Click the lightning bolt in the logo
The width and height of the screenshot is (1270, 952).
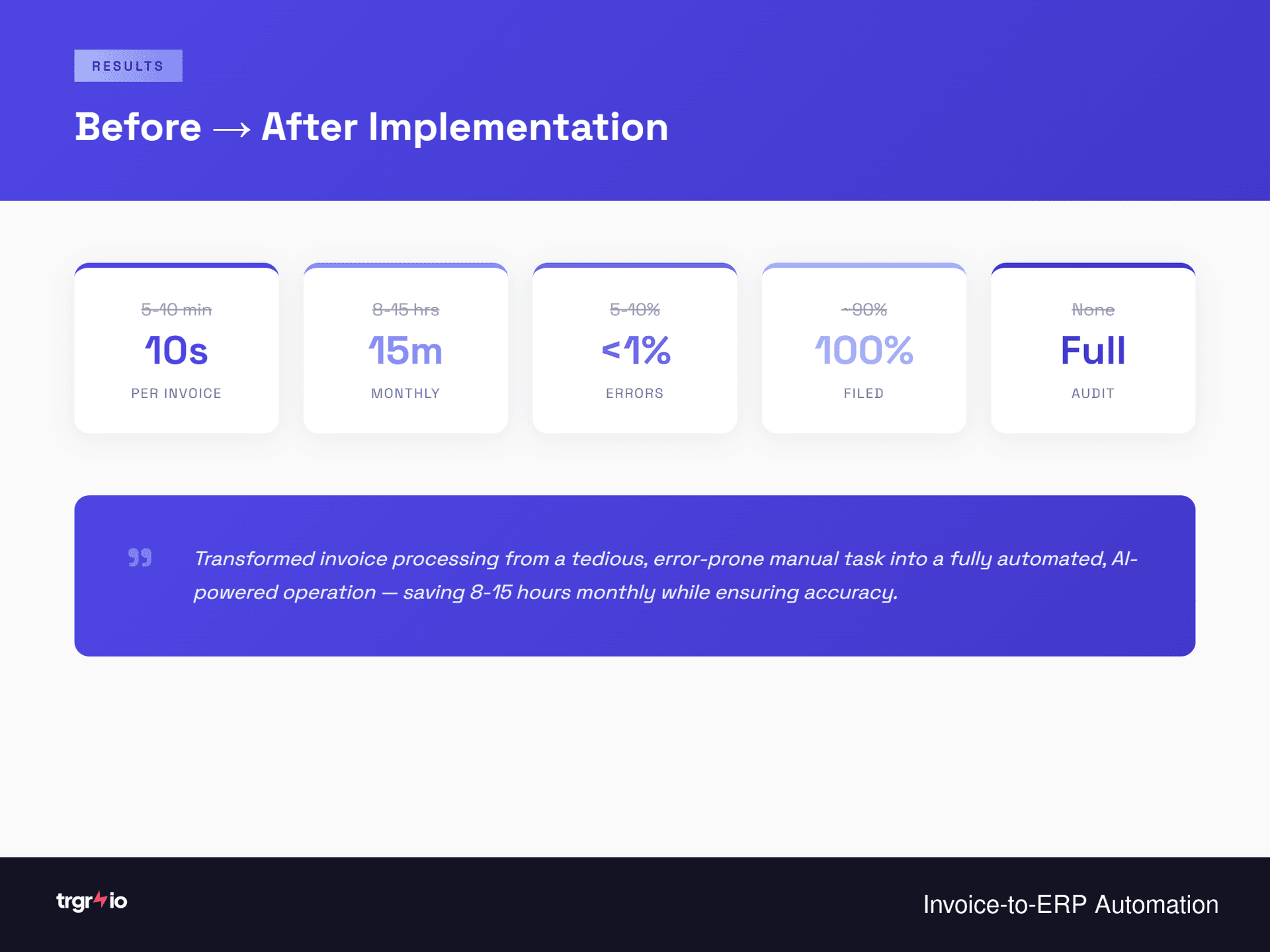click(x=100, y=899)
